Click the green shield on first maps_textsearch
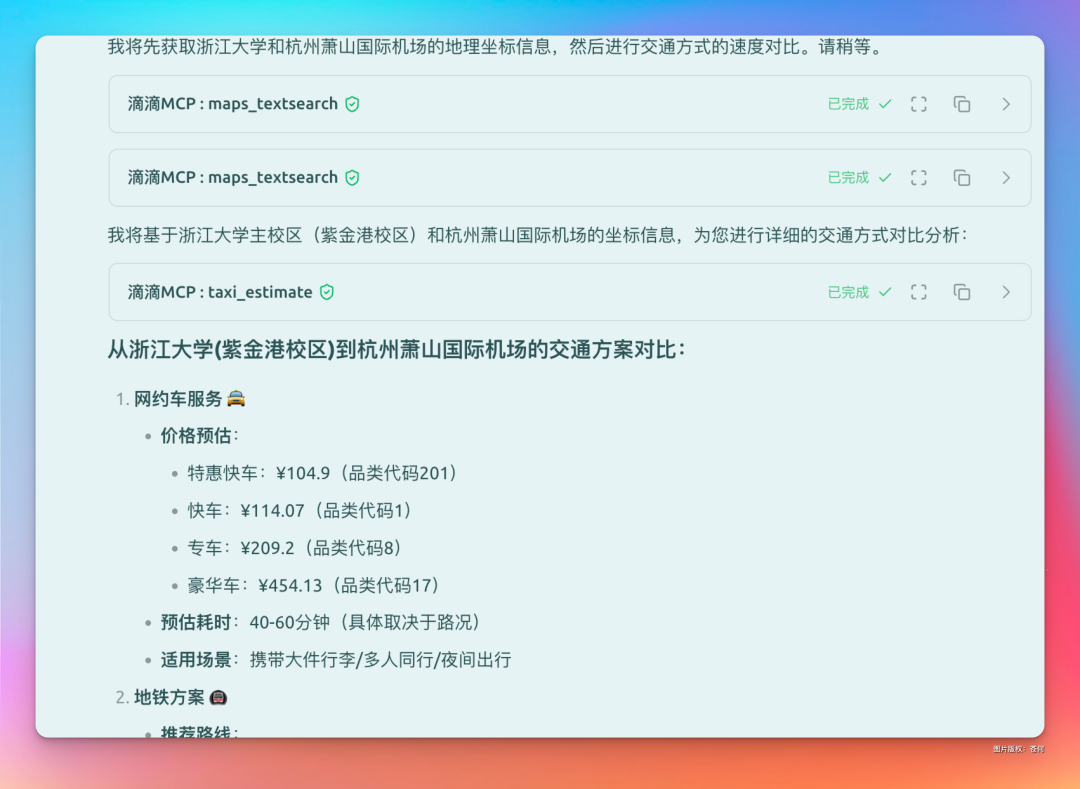 pyautogui.click(x=352, y=104)
